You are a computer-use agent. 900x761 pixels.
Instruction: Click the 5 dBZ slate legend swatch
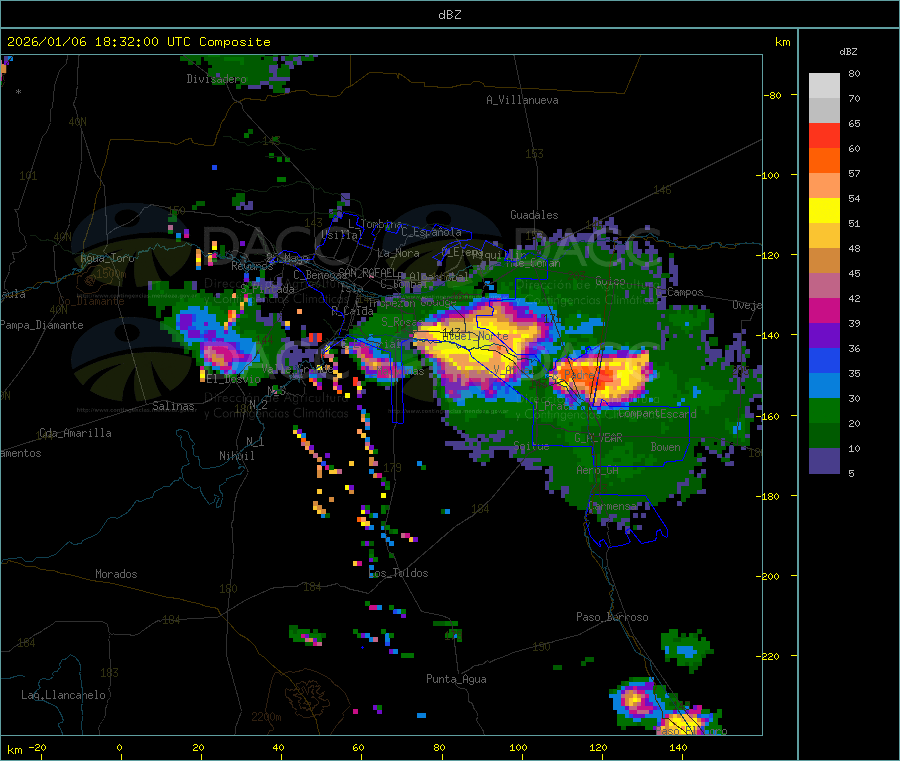tap(824, 461)
